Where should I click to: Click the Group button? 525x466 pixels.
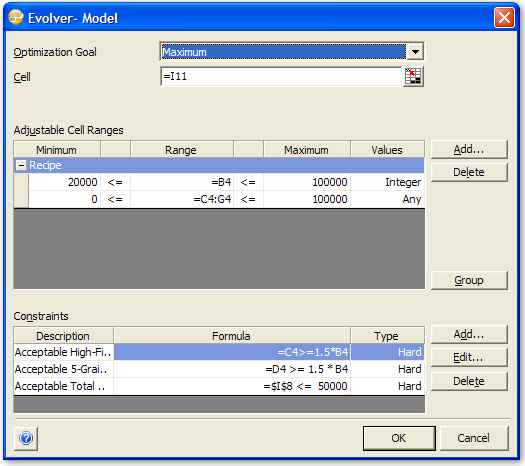tap(469, 280)
